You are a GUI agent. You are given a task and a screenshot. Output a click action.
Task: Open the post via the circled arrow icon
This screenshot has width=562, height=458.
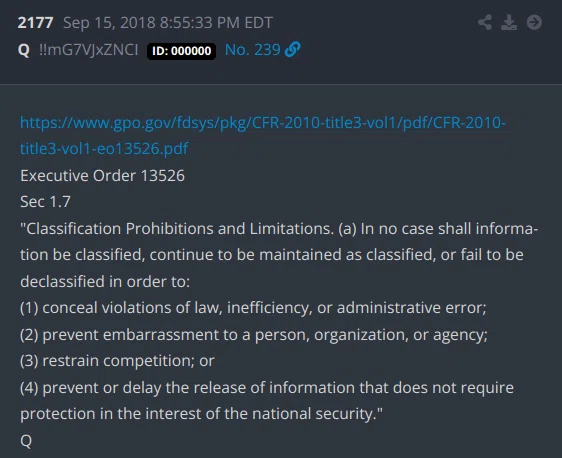coord(534,22)
